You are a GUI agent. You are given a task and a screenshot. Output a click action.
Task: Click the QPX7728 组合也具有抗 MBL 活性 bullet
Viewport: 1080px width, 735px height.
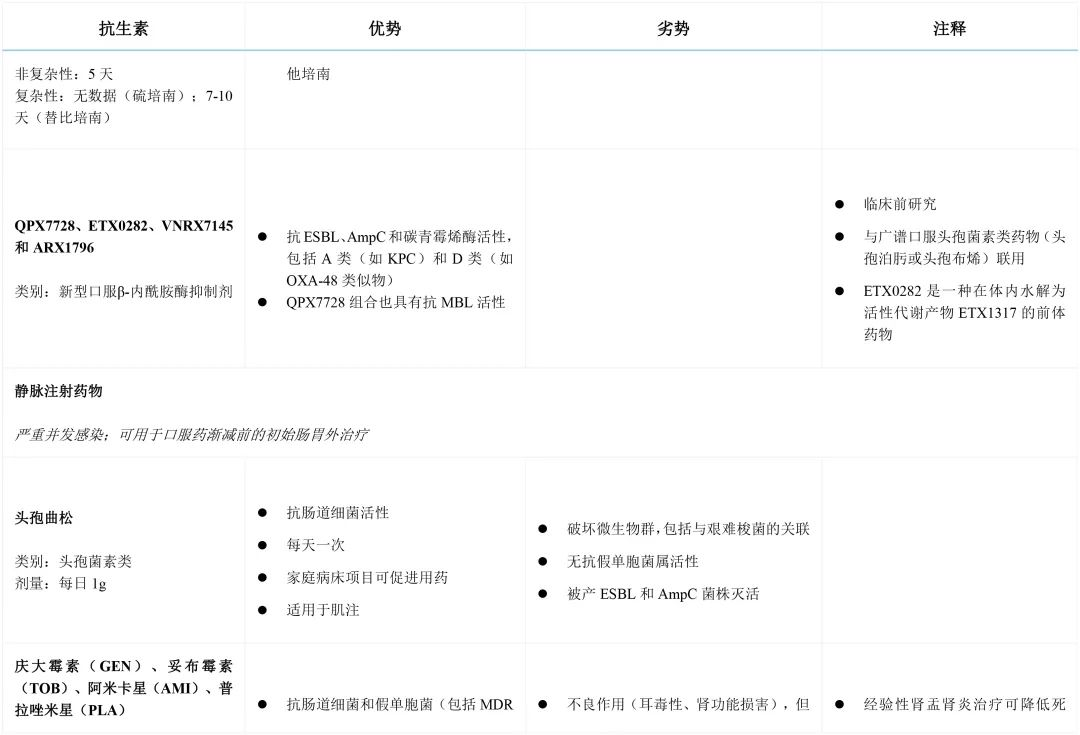tap(395, 302)
